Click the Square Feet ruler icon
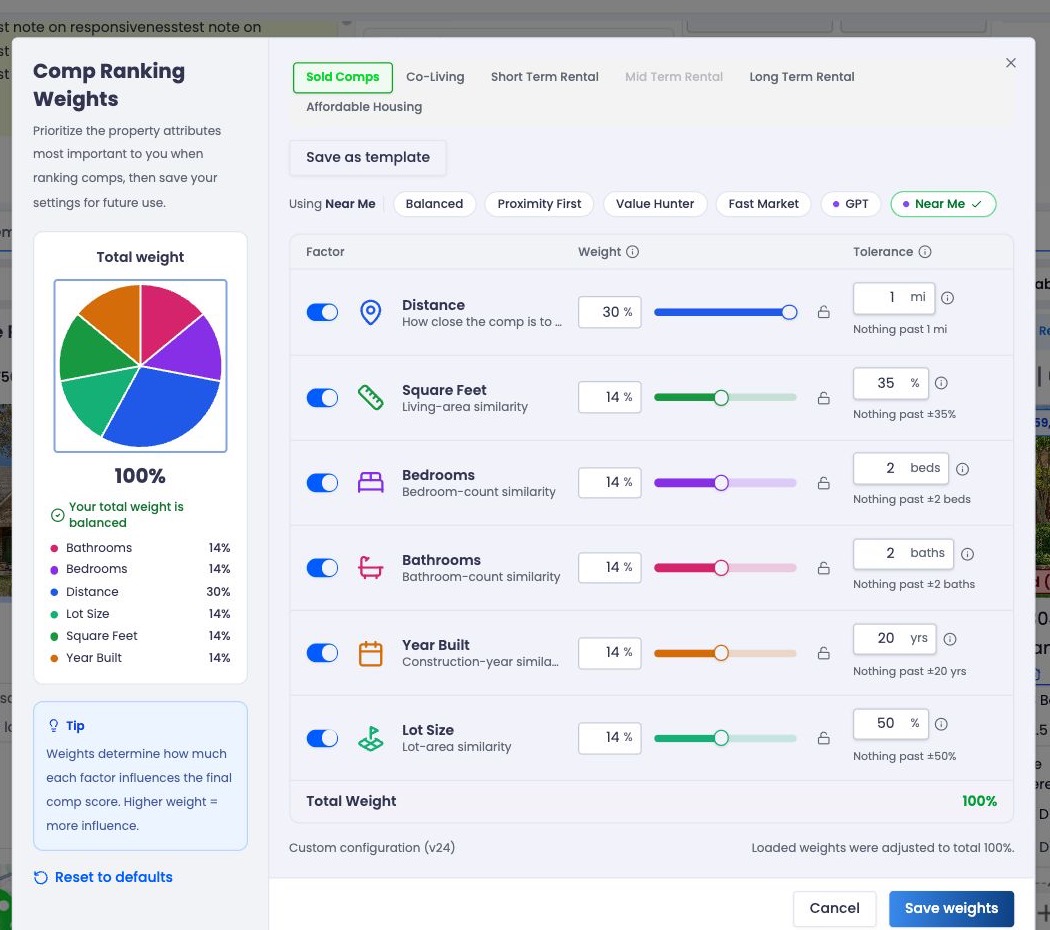1050x930 pixels. coord(370,397)
